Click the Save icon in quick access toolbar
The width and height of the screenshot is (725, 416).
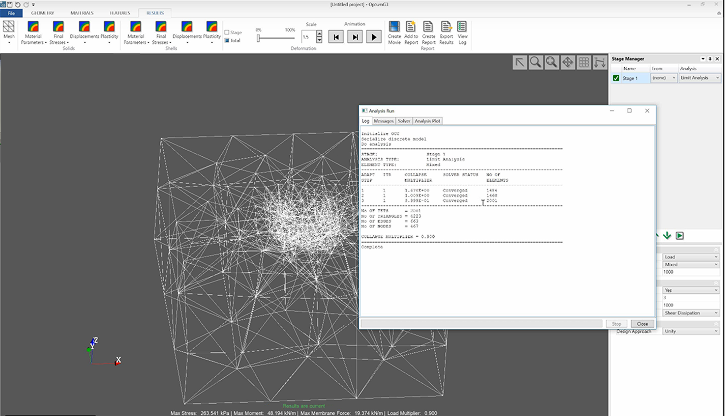point(9,4)
